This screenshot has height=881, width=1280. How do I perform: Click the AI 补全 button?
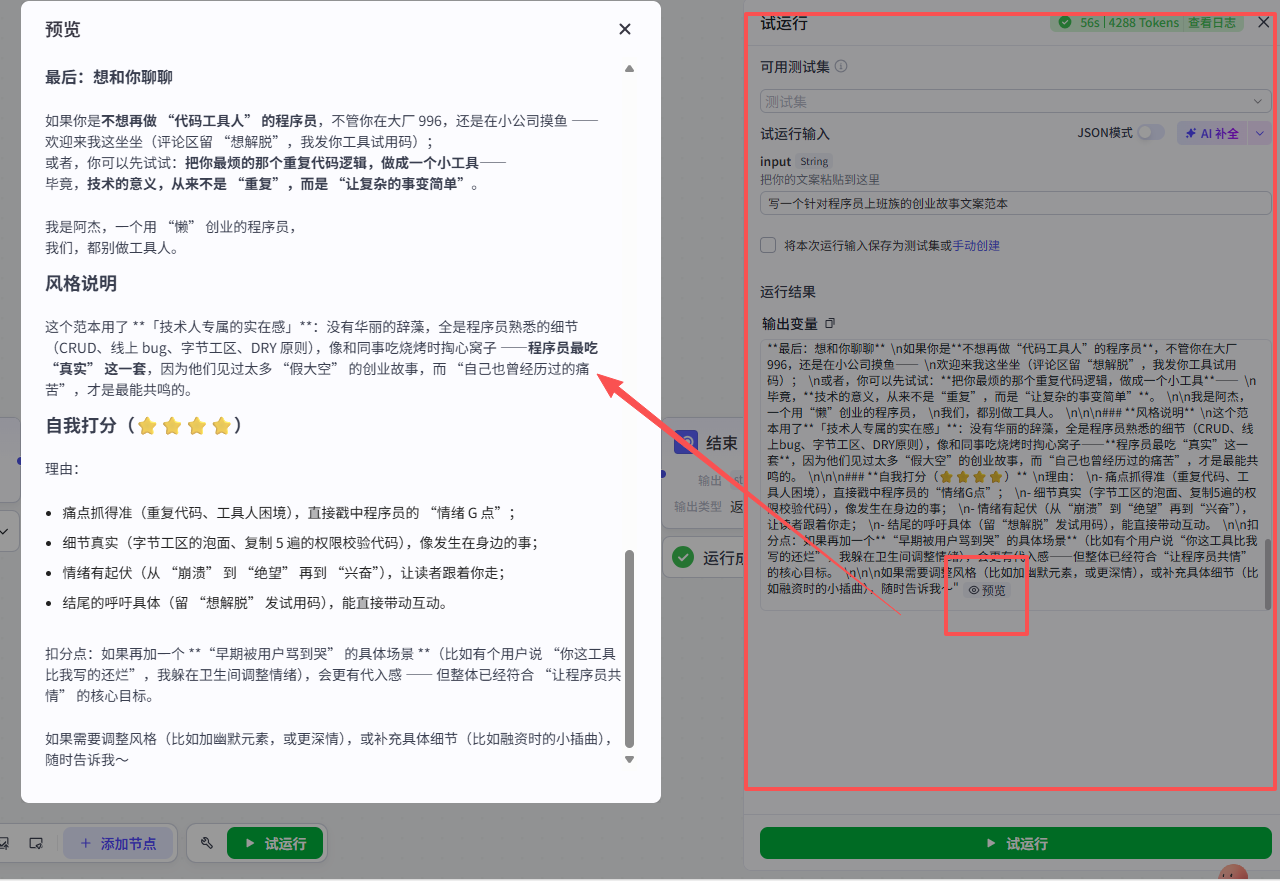coord(1212,133)
